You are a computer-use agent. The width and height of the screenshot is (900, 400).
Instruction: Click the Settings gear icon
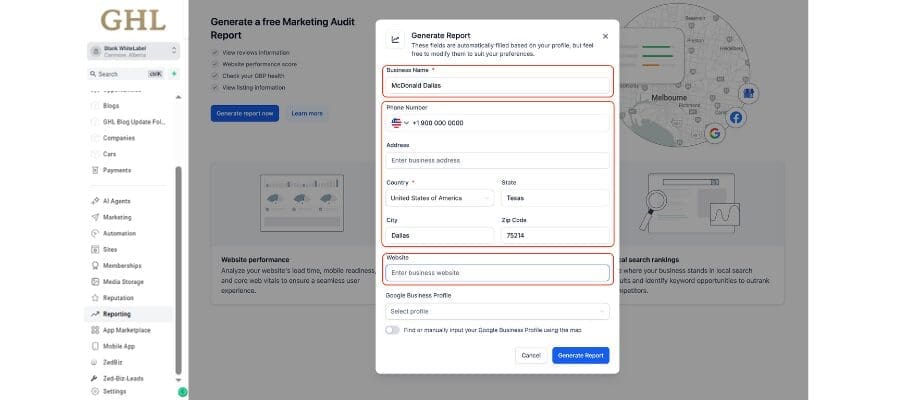point(95,391)
